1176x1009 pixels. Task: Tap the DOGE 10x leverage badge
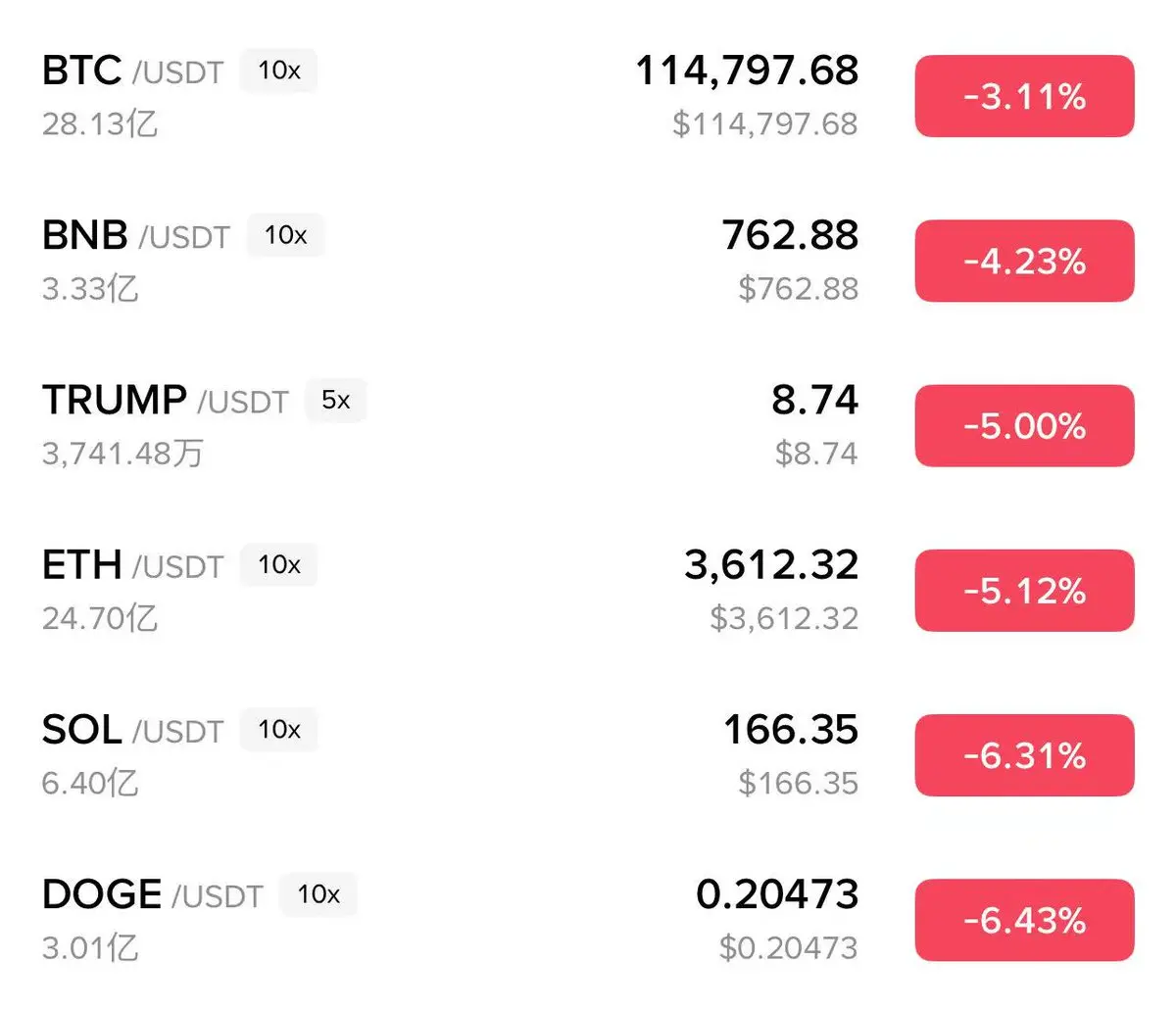[x=318, y=894]
